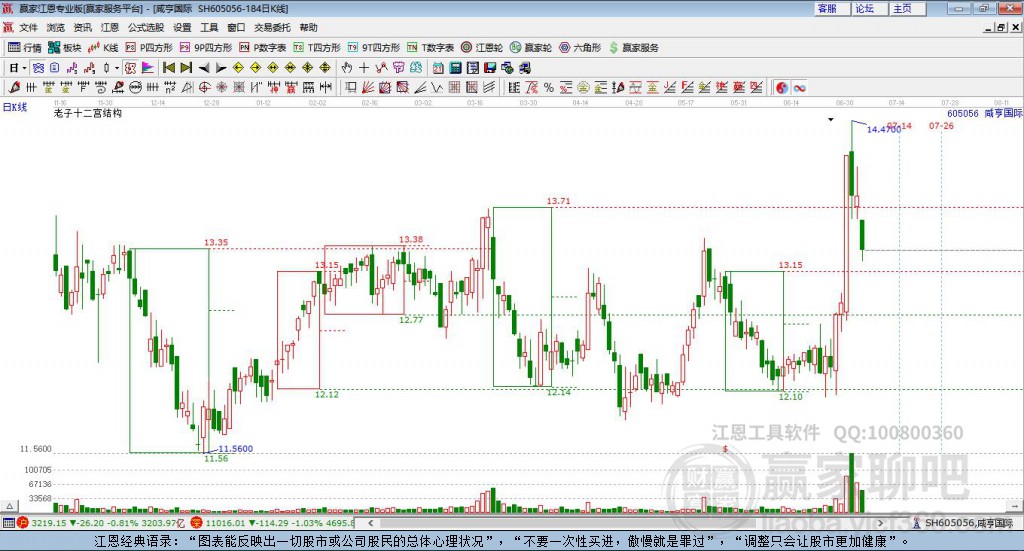Click the 主页 button

pyautogui.click(x=906, y=8)
